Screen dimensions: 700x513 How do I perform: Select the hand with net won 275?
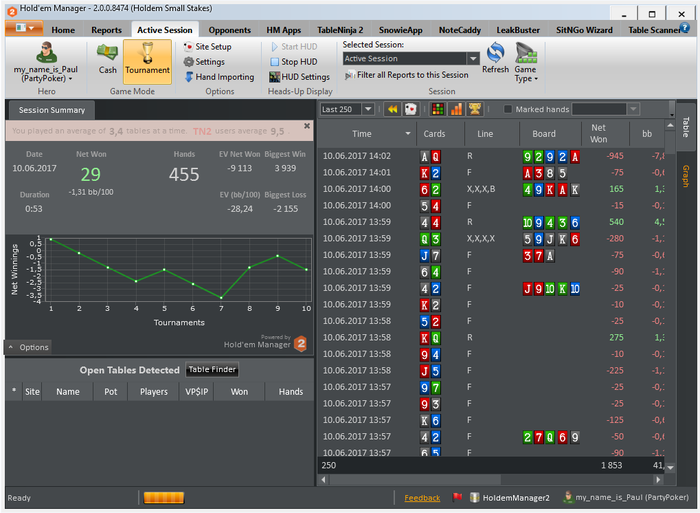[491, 338]
